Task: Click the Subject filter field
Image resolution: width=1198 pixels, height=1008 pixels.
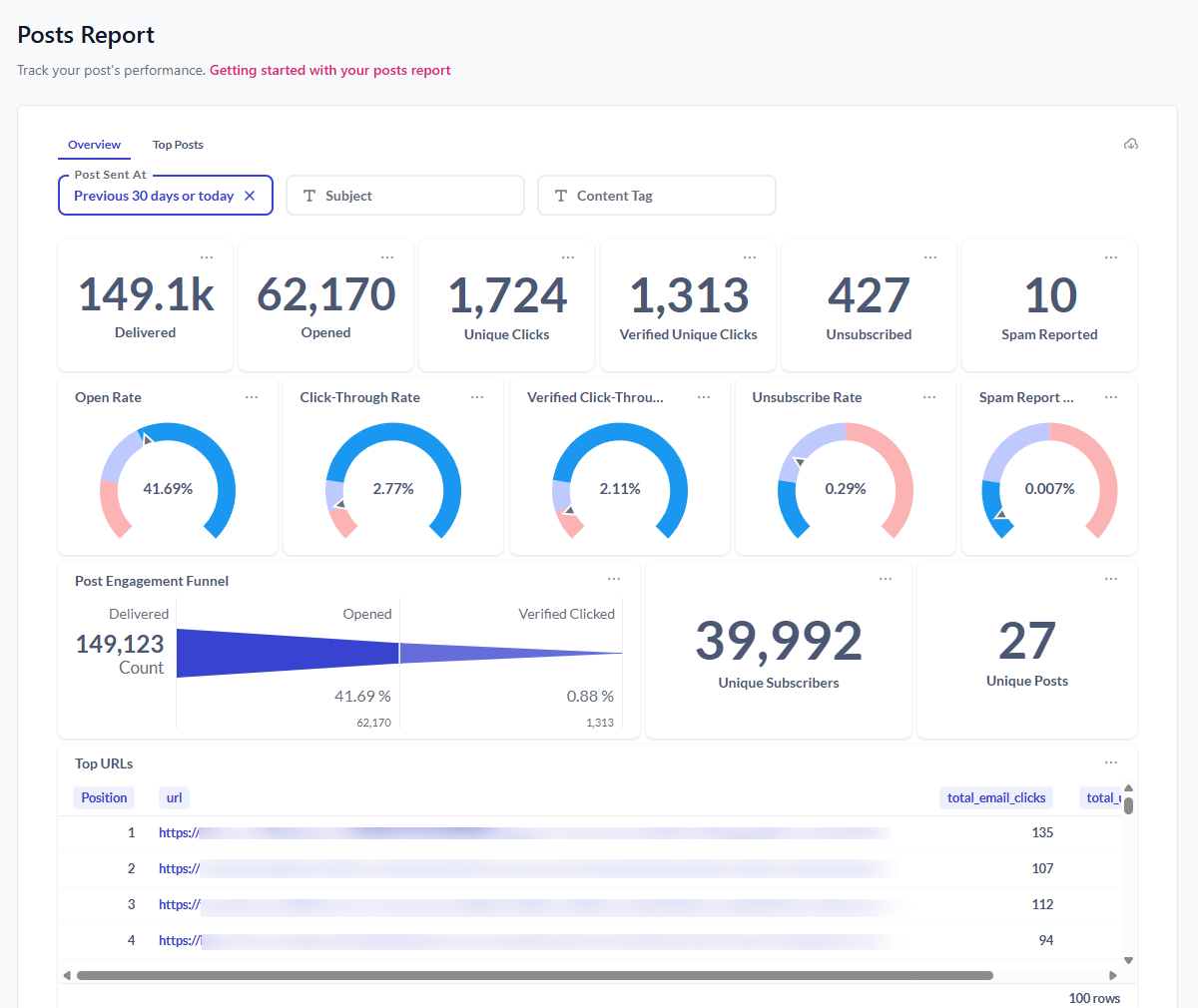Action: (x=404, y=196)
